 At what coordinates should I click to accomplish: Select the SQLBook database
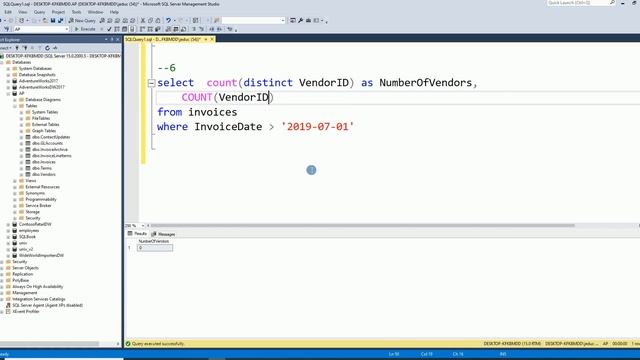[27, 237]
